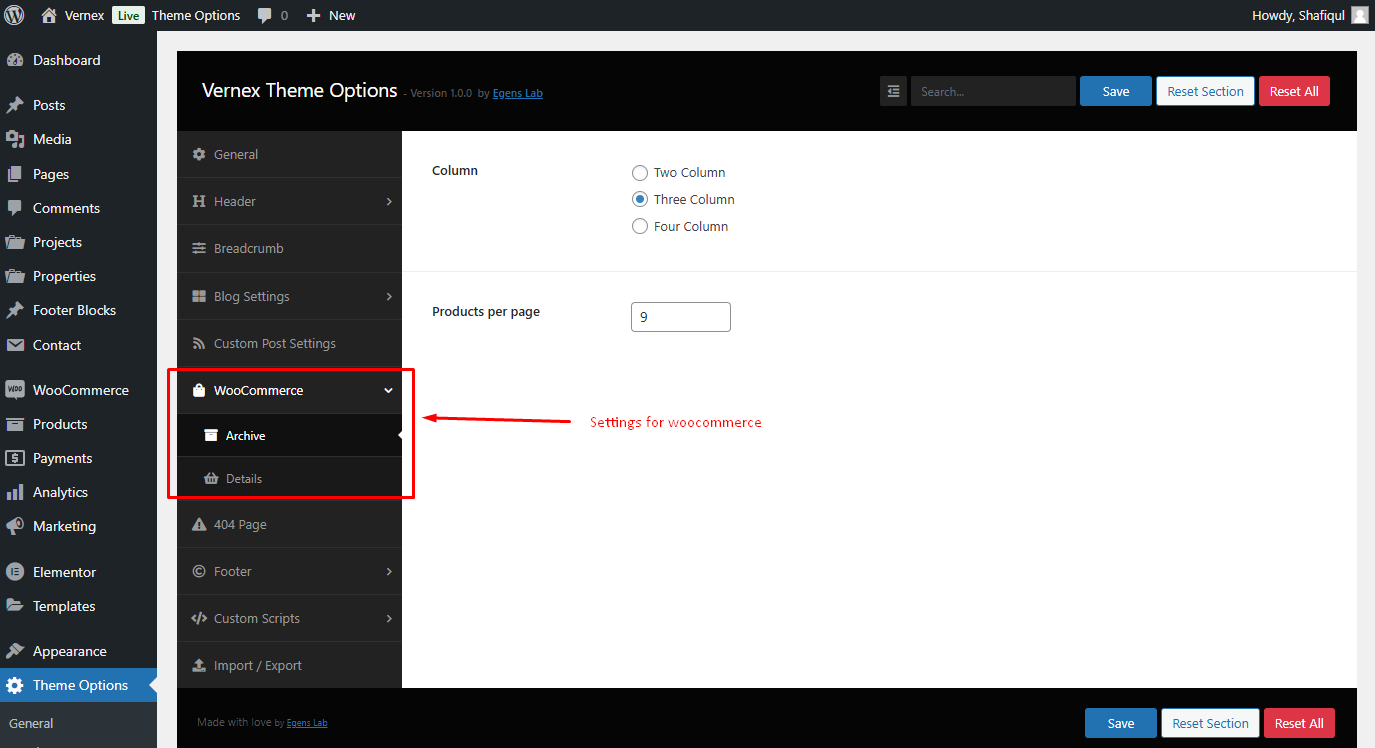Click the Posts pin icon
The height and width of the screenshot is (748, 1375).
point(15,105)
